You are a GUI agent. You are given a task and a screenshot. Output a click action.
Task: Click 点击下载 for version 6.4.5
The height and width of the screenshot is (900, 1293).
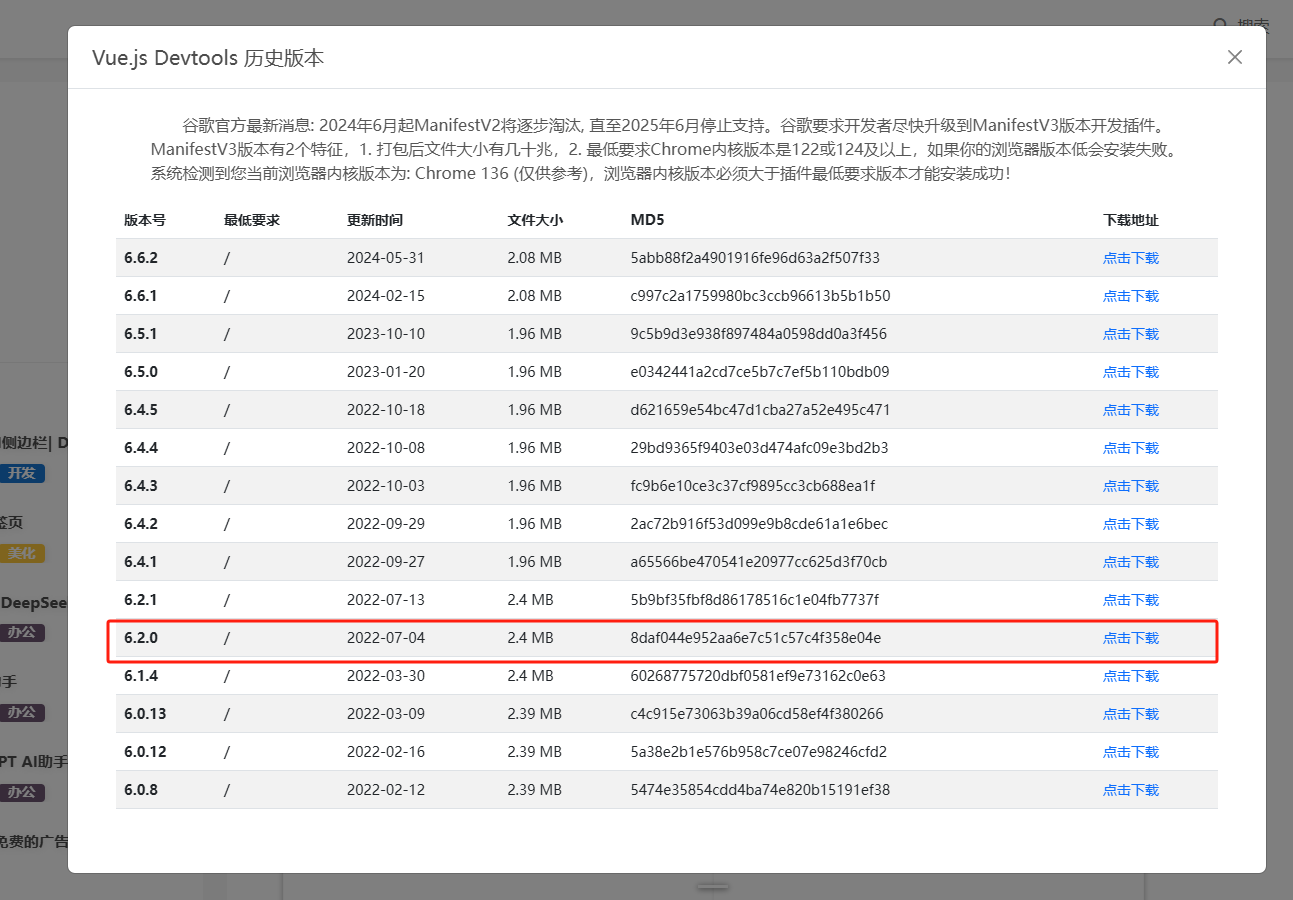pos(1130,409)
